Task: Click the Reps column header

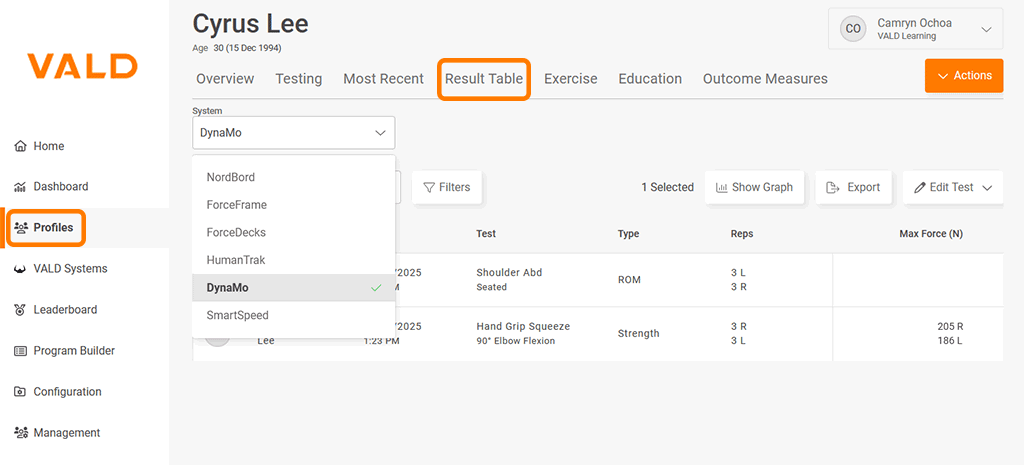Action: click(742, 234)
